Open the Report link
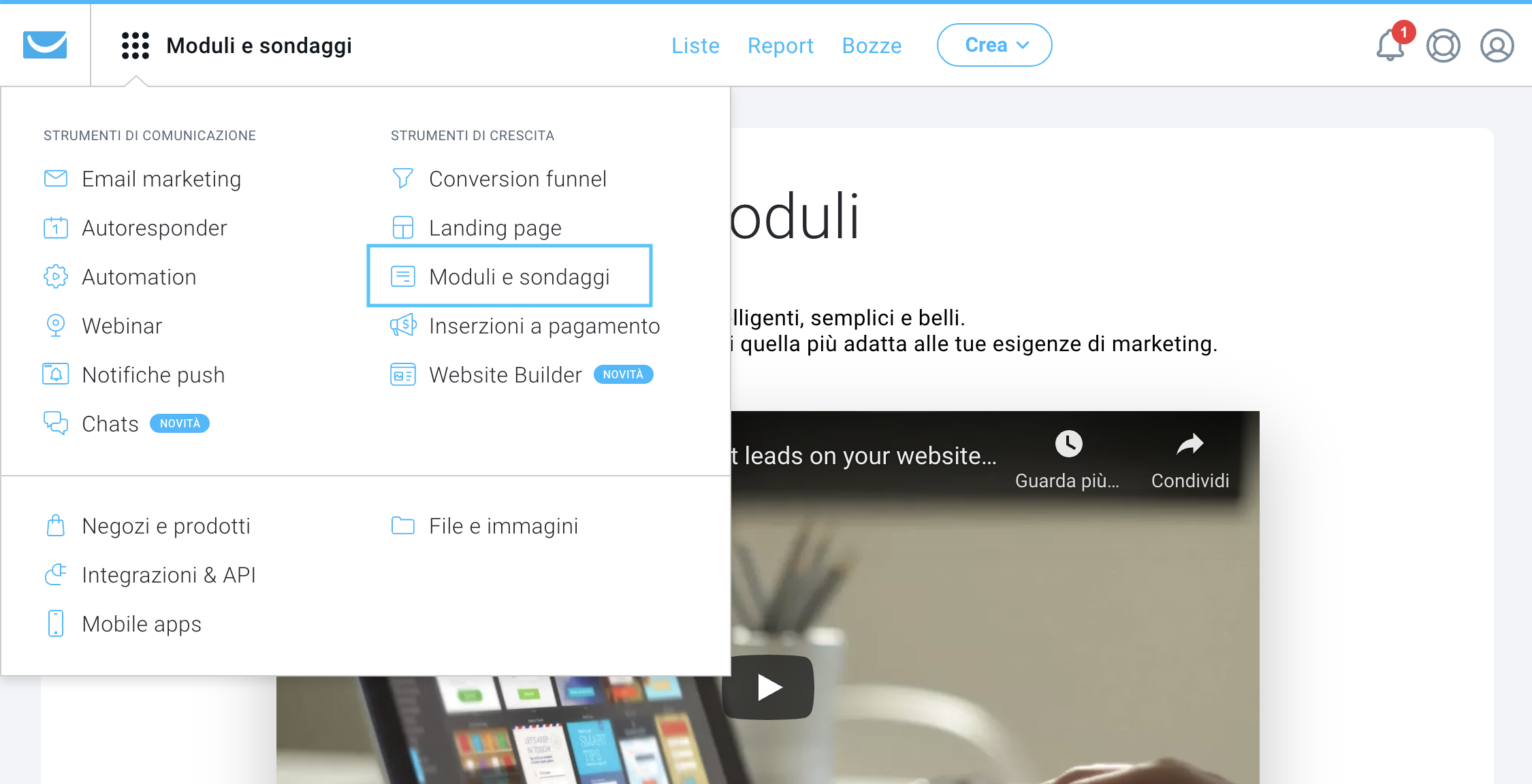Viewport: 1532px width, 784px height. (x=780, y=46)
